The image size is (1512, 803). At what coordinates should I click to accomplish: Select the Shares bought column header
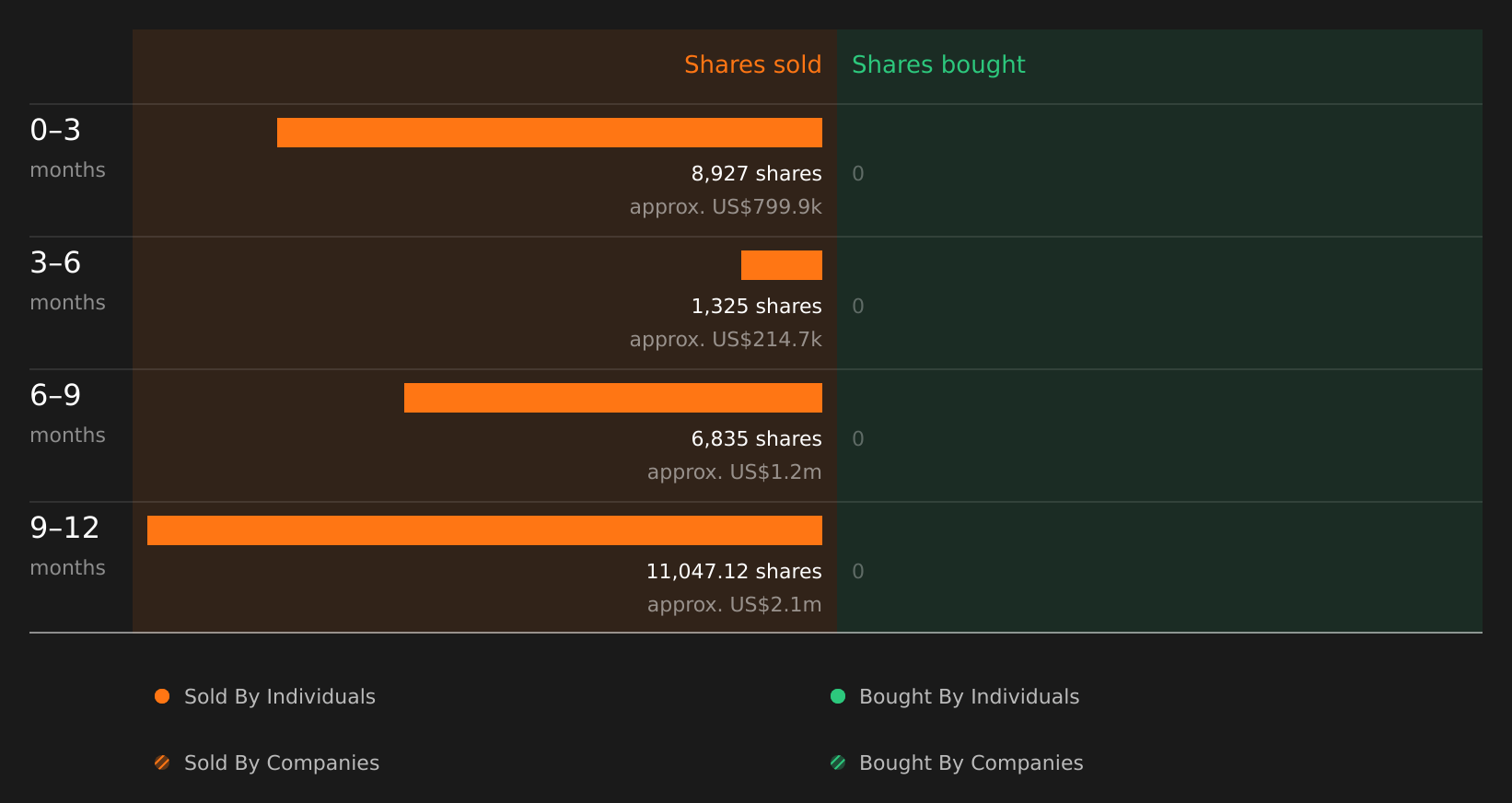(938, 64)
